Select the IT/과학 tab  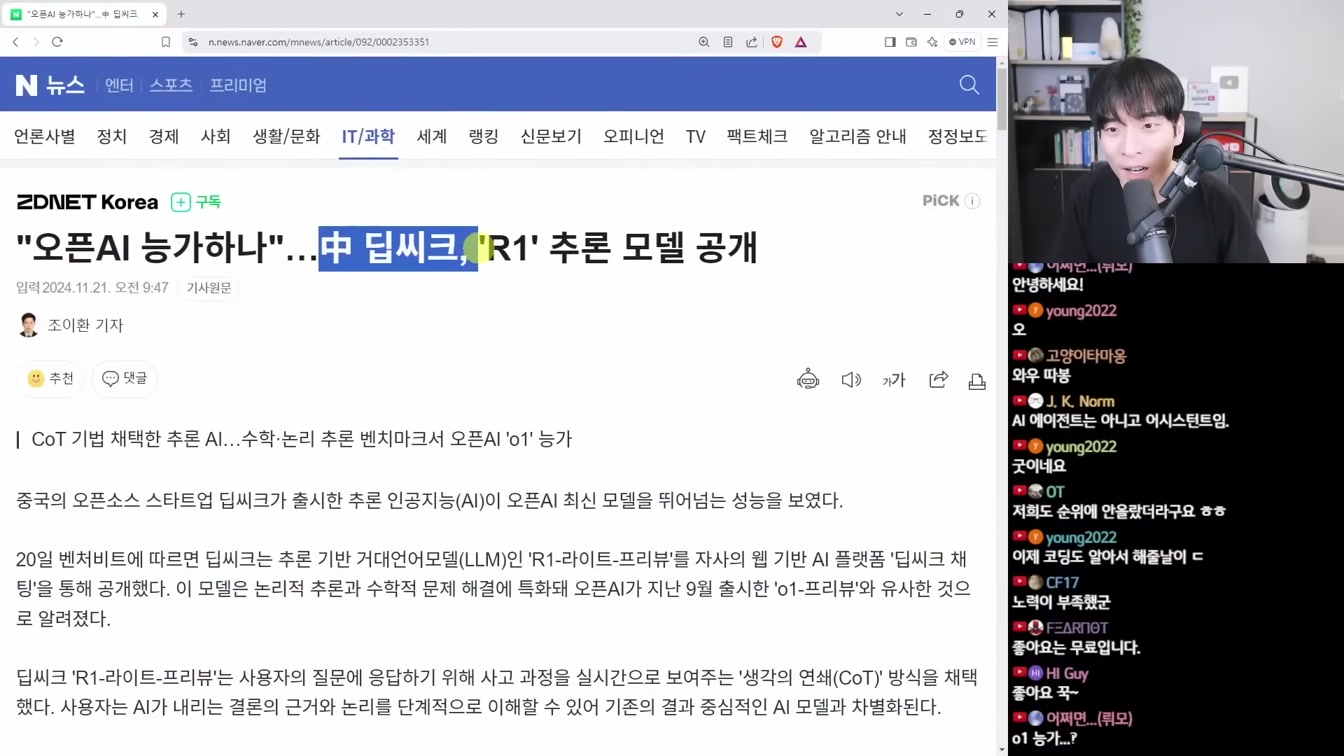point(368,136)
